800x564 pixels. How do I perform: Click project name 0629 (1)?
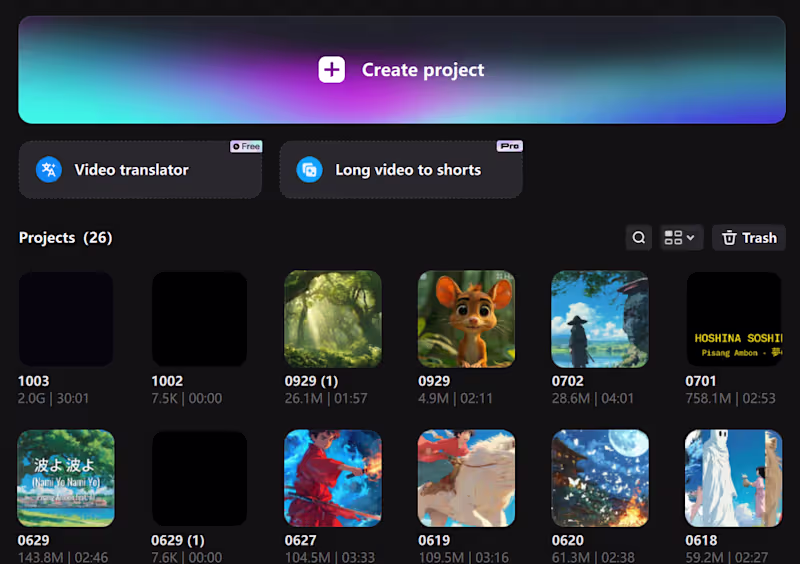tap(178, 541)
